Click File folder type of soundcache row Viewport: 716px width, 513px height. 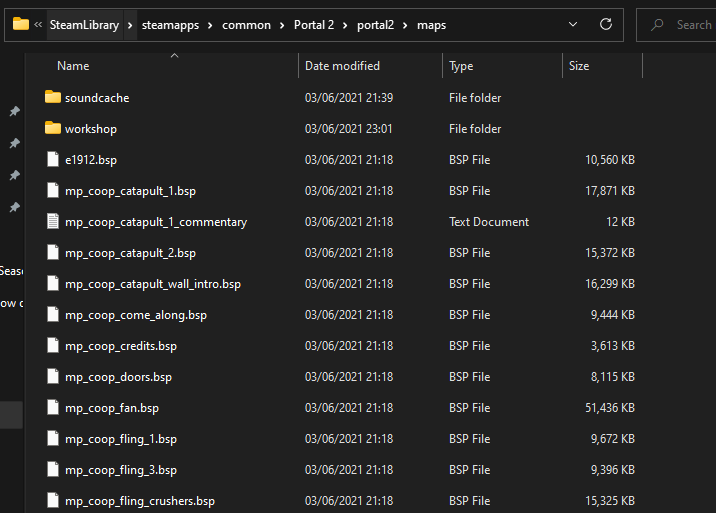point(475,98)
